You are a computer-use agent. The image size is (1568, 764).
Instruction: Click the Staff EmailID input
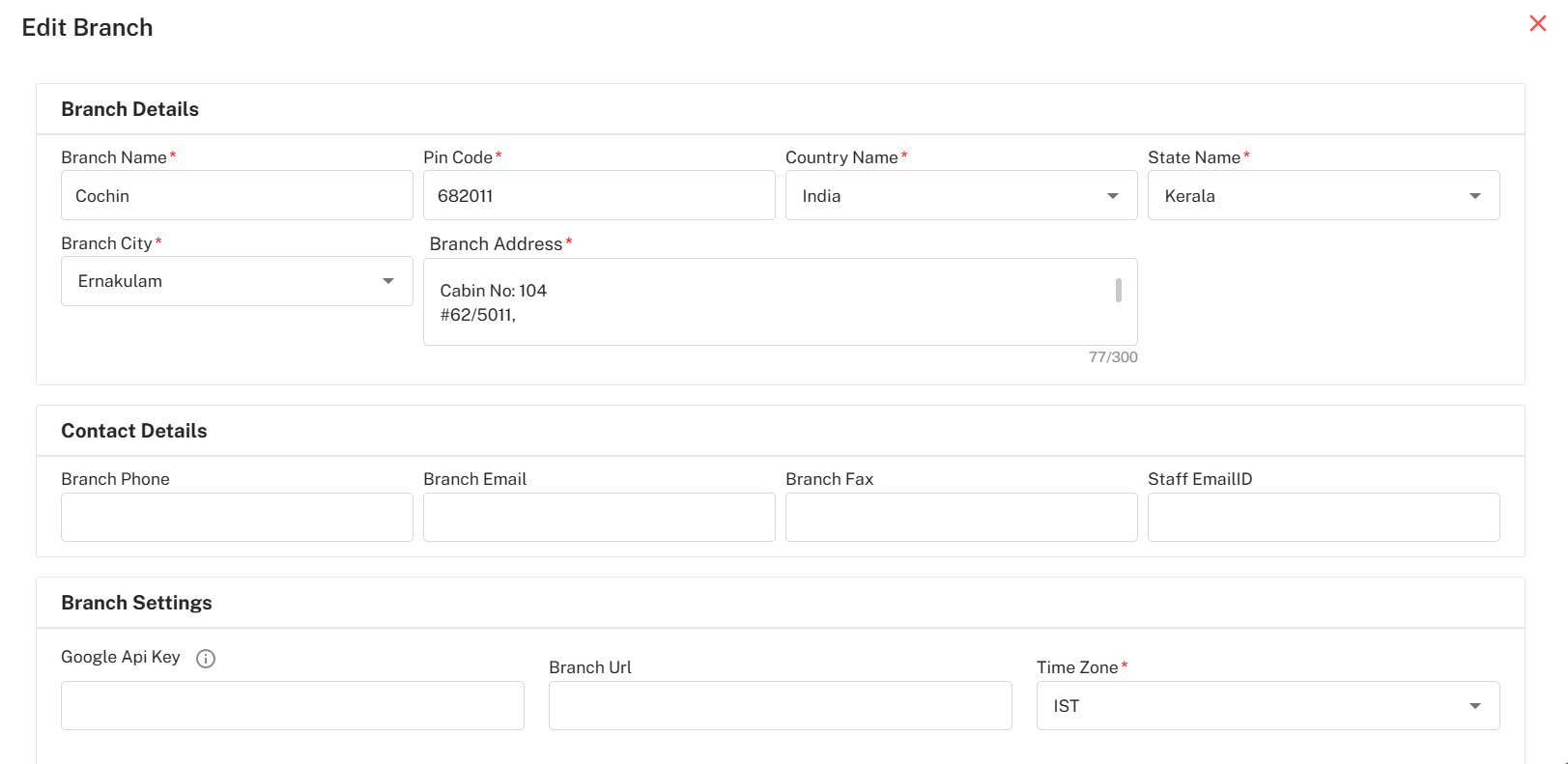point(1323,518)
